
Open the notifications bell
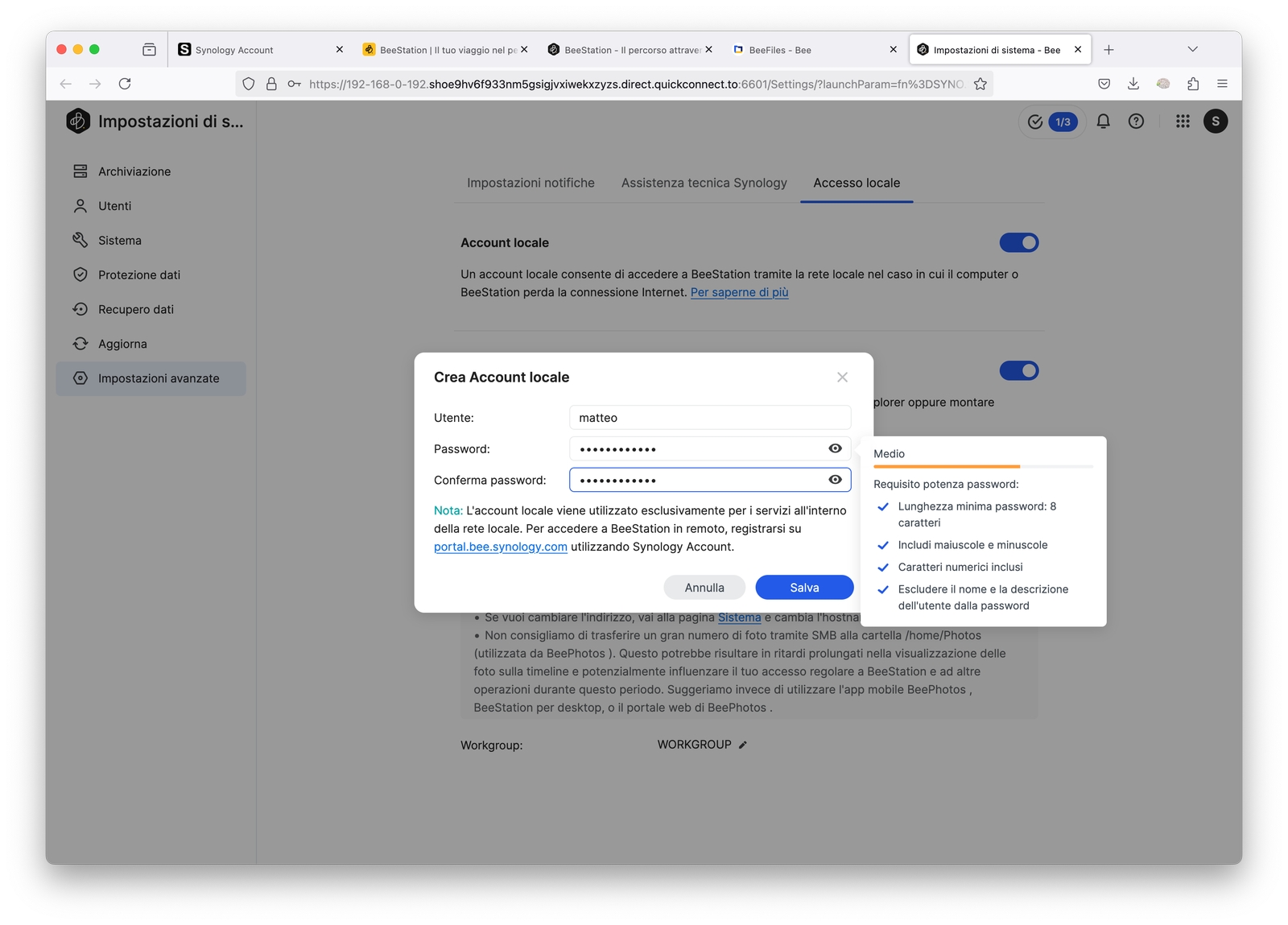[1104, 122]
